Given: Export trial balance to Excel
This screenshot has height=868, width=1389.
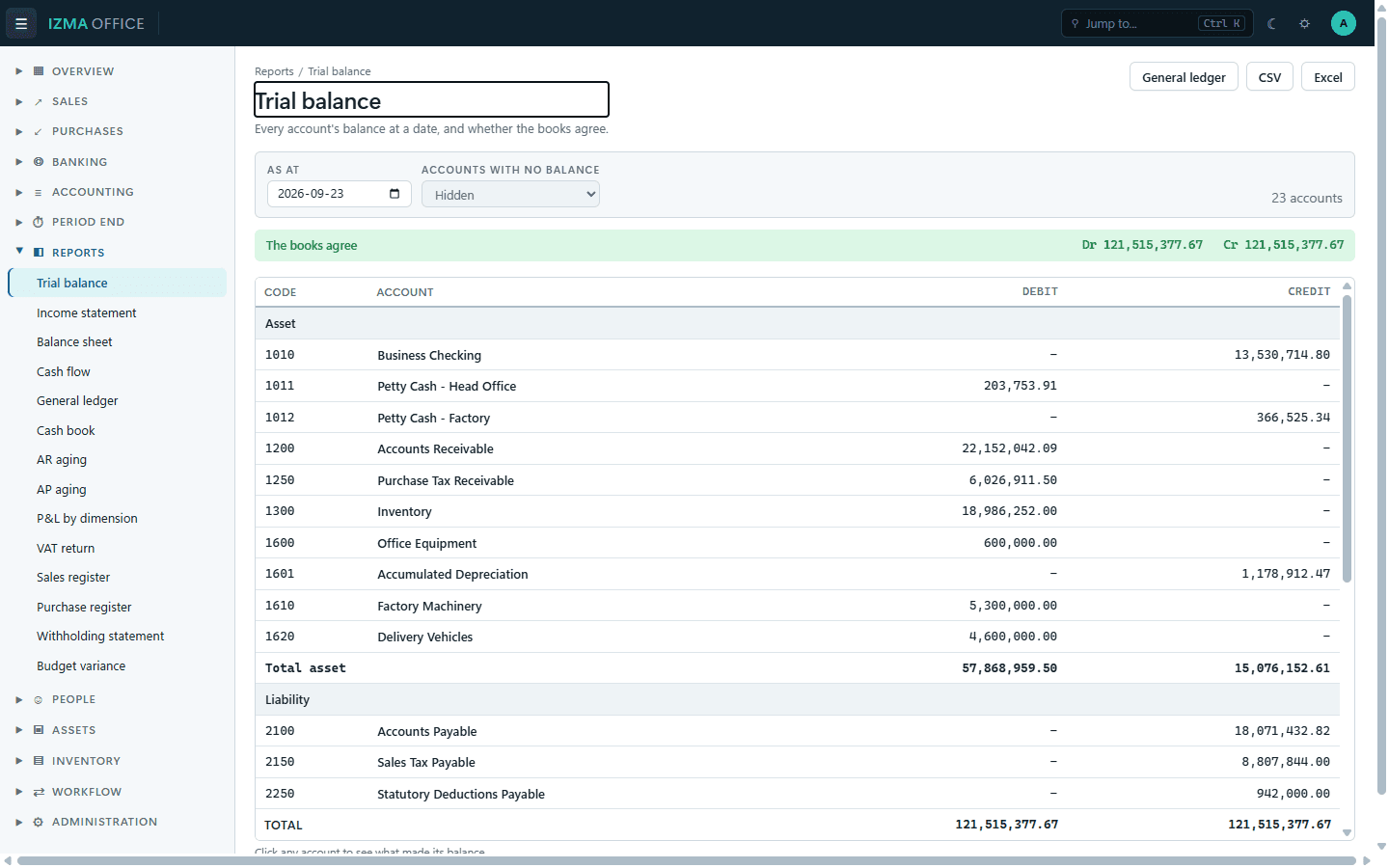Looking at the screenshot, I should click(1328, 77).
